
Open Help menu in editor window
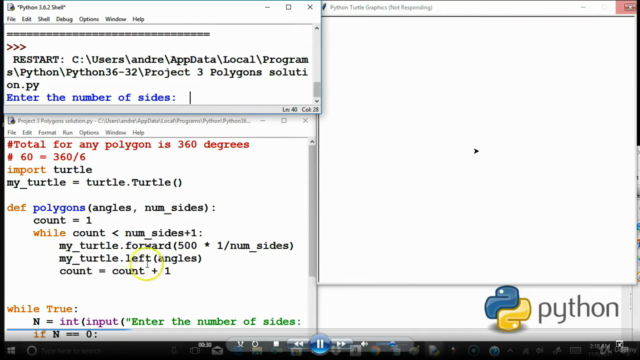click(138, 133)
